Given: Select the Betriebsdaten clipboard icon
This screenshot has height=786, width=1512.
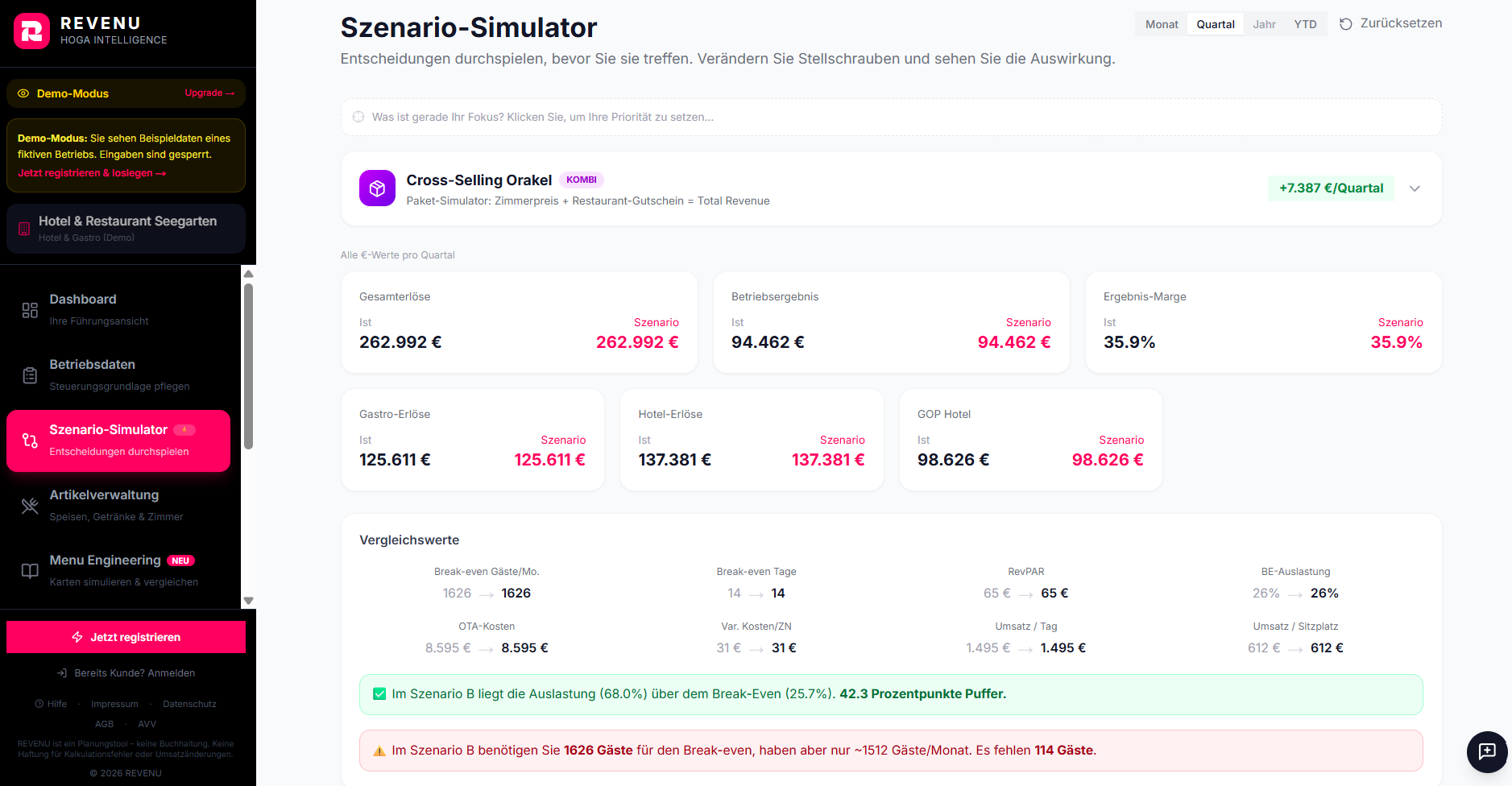Looking at the screenshot, I should point(29,374).
